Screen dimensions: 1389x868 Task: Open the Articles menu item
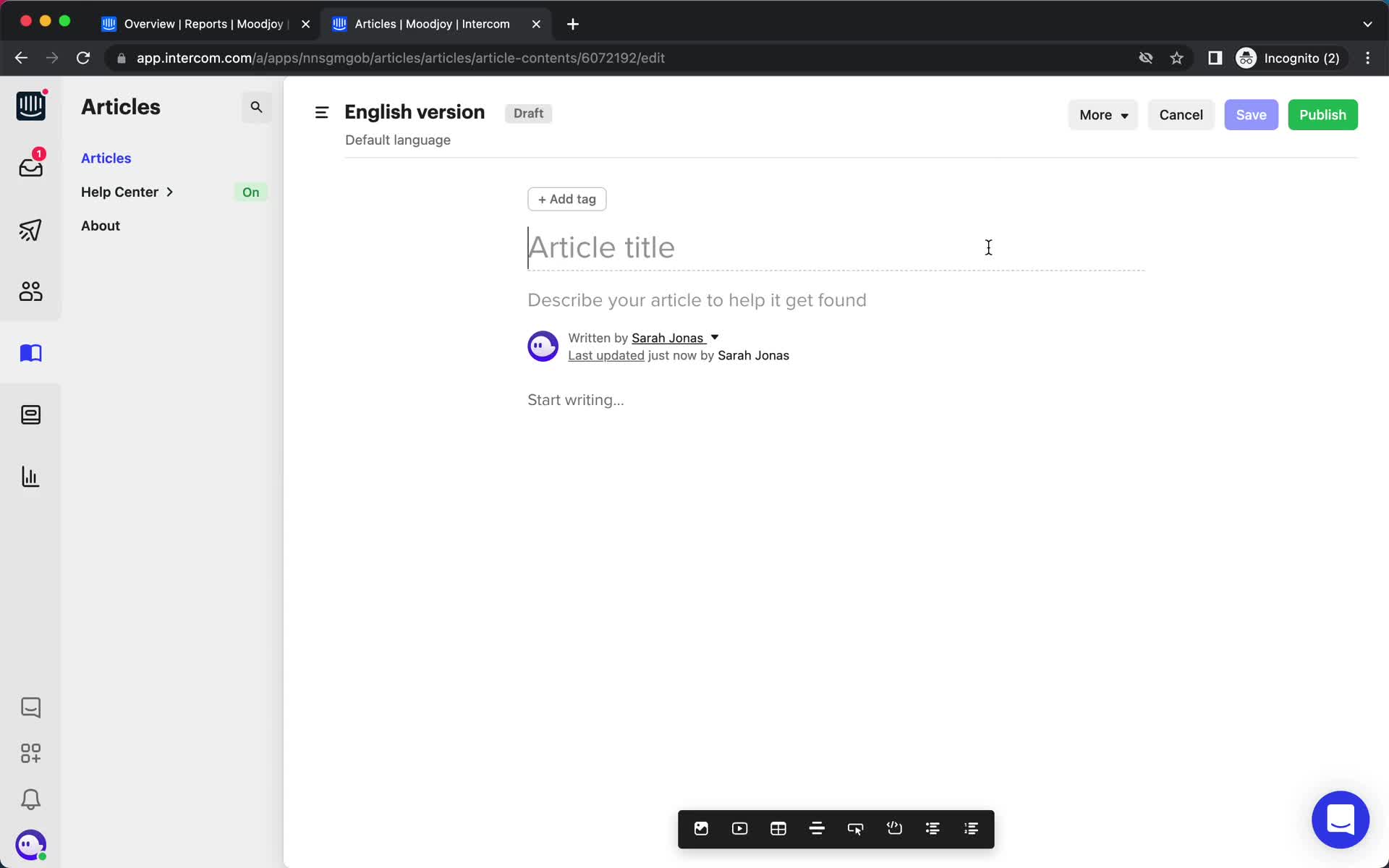(x=105, y=158)
